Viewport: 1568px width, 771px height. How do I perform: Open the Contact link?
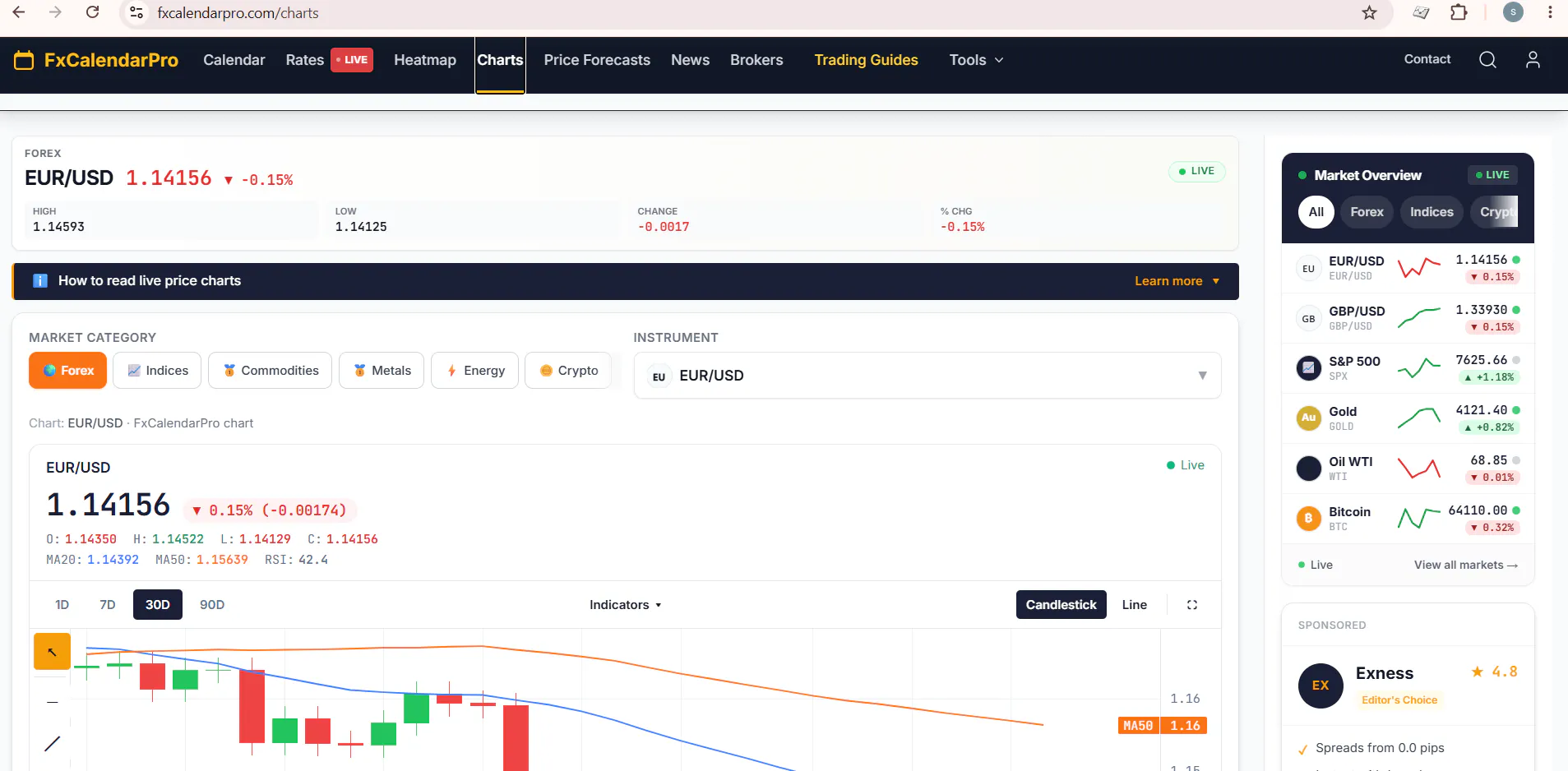point(1427,59)
